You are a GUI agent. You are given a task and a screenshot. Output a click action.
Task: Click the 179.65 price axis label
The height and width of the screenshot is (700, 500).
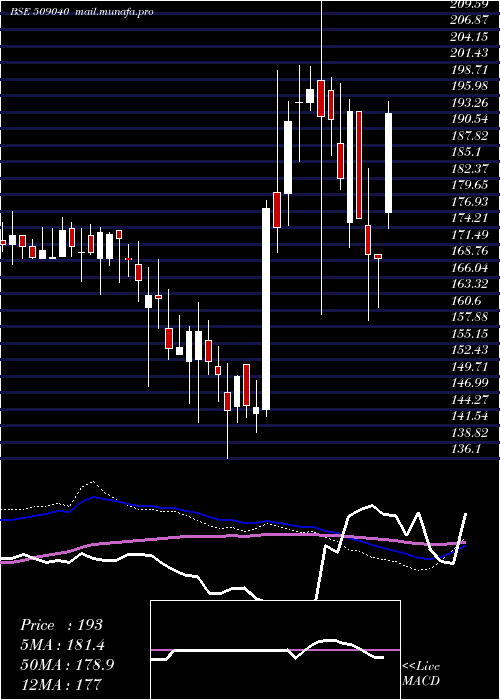pos(470,185)
